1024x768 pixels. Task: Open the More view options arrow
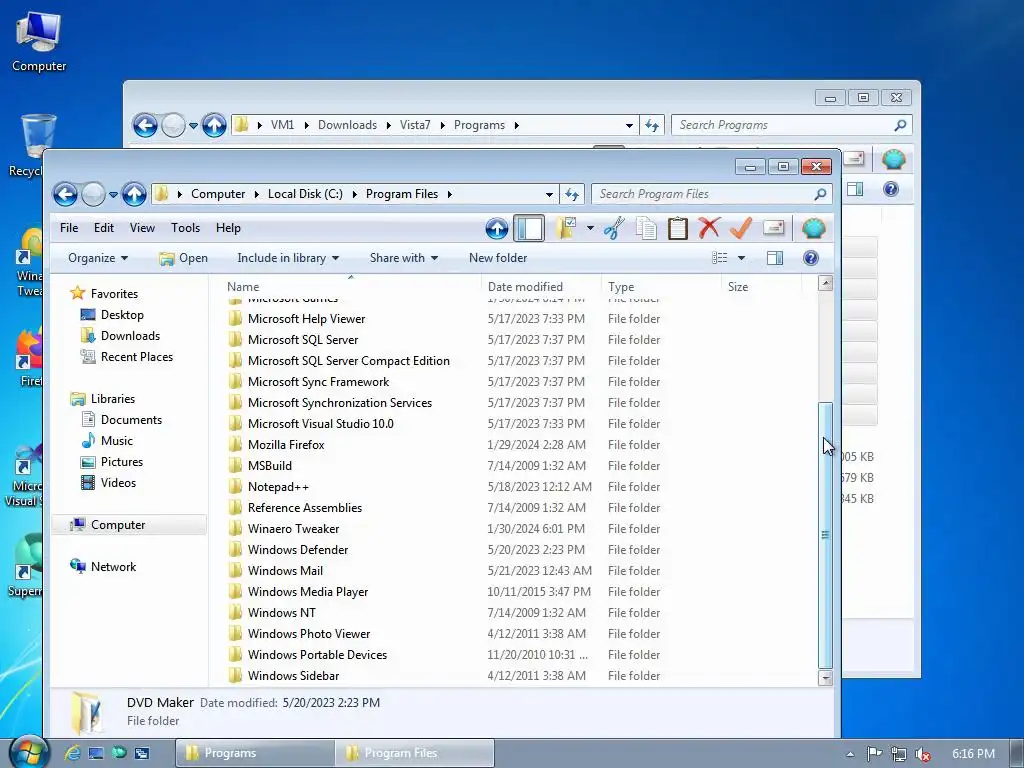pos(741,258)
